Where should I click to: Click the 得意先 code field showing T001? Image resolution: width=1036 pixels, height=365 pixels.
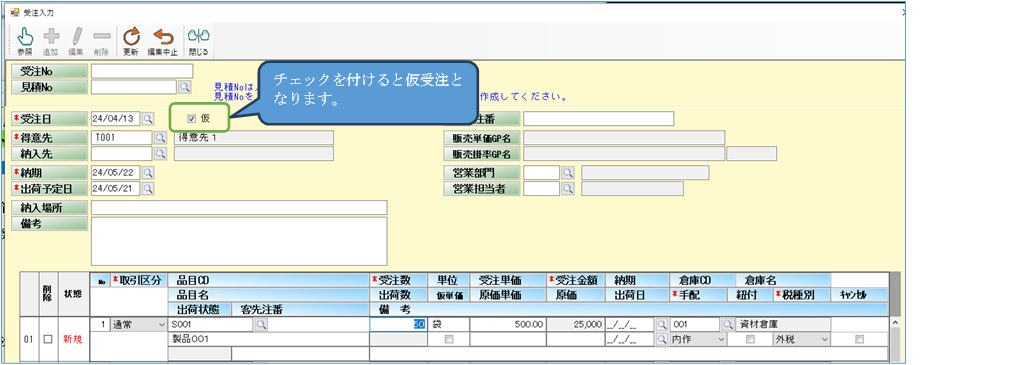coord(122,138)
